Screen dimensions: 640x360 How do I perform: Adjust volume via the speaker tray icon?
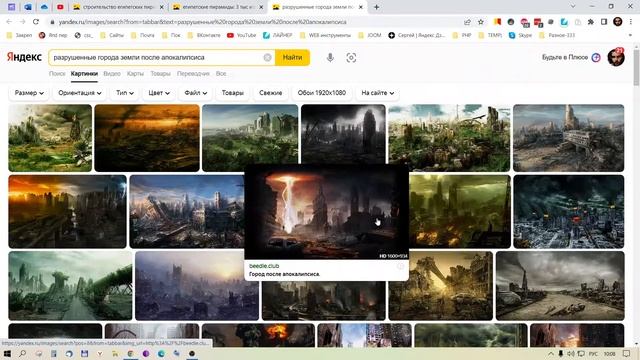571,353
